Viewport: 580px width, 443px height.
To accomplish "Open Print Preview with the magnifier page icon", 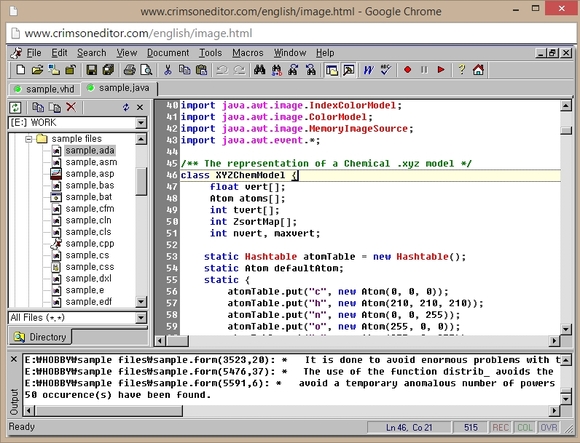I will click(146, 70).
